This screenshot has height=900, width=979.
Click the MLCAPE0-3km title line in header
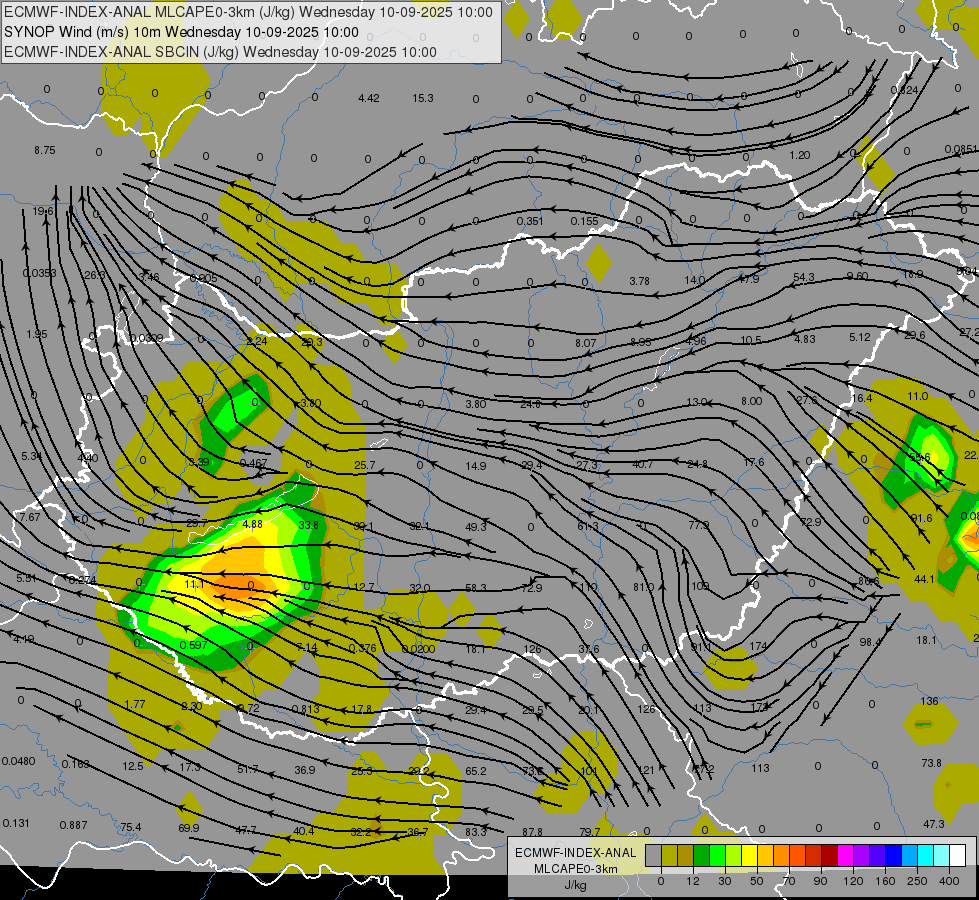(x=248, y=12)
